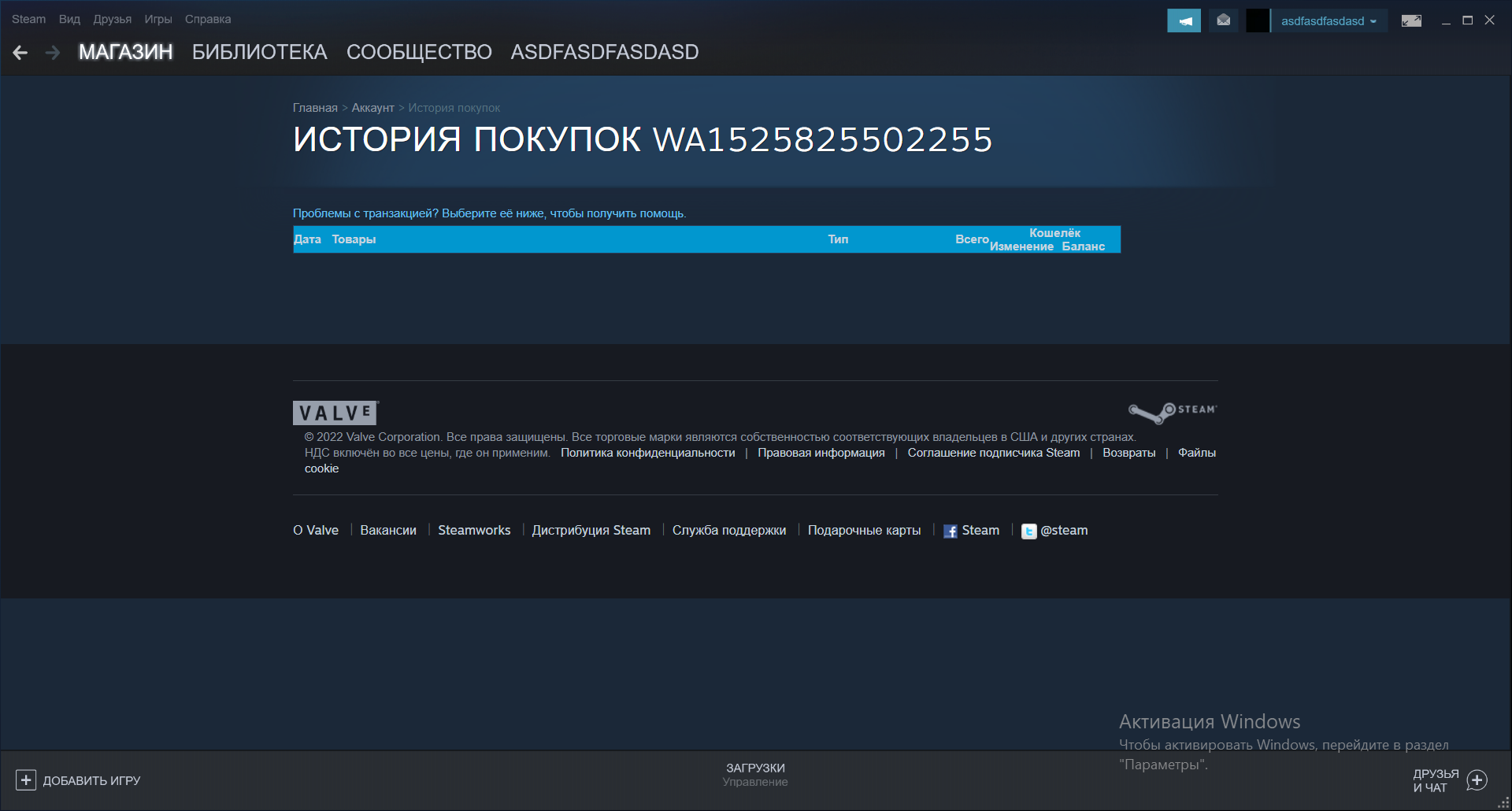Open the inbox envelope icon
Screen dimensions: 1512x811
click(1223, 20)
